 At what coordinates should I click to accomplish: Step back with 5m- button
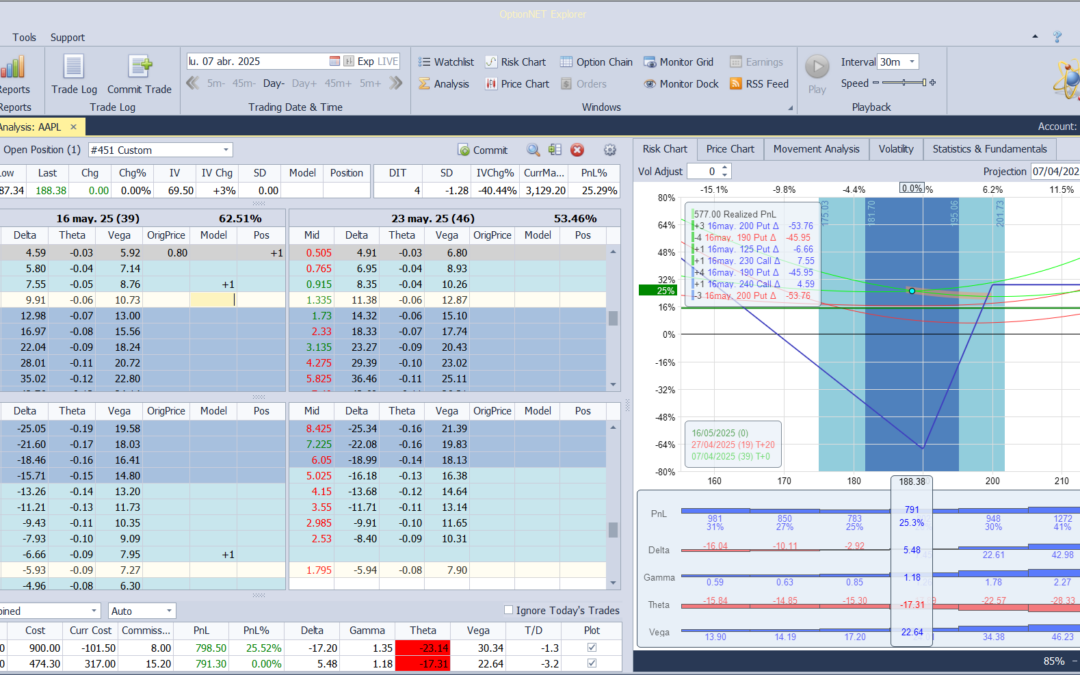216,83
